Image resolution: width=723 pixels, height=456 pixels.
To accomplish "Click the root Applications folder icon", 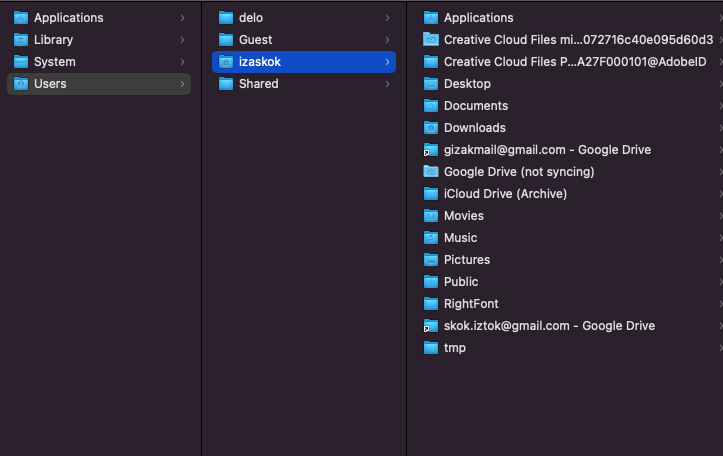I will point(21,18).
